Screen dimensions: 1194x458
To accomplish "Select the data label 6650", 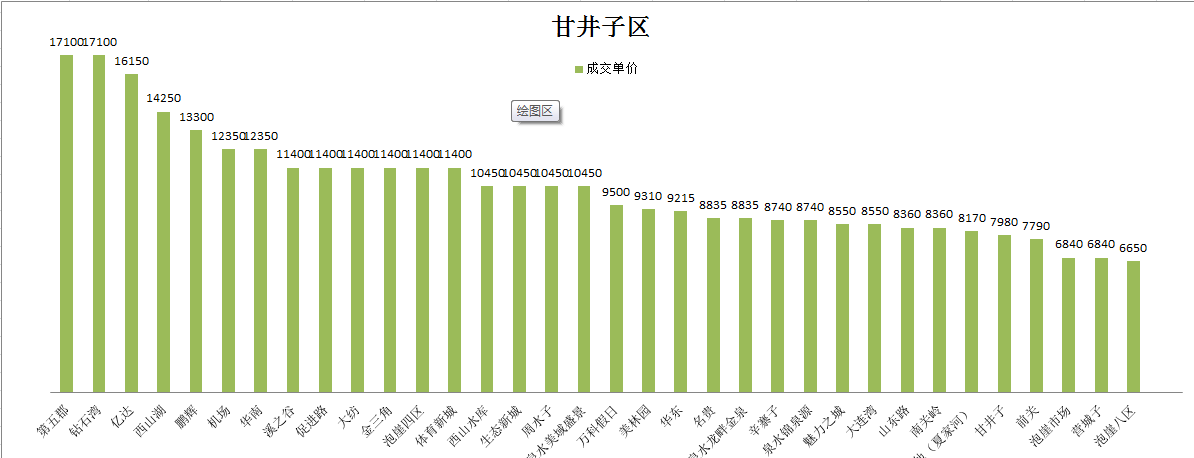I will tap(1133, 248).
